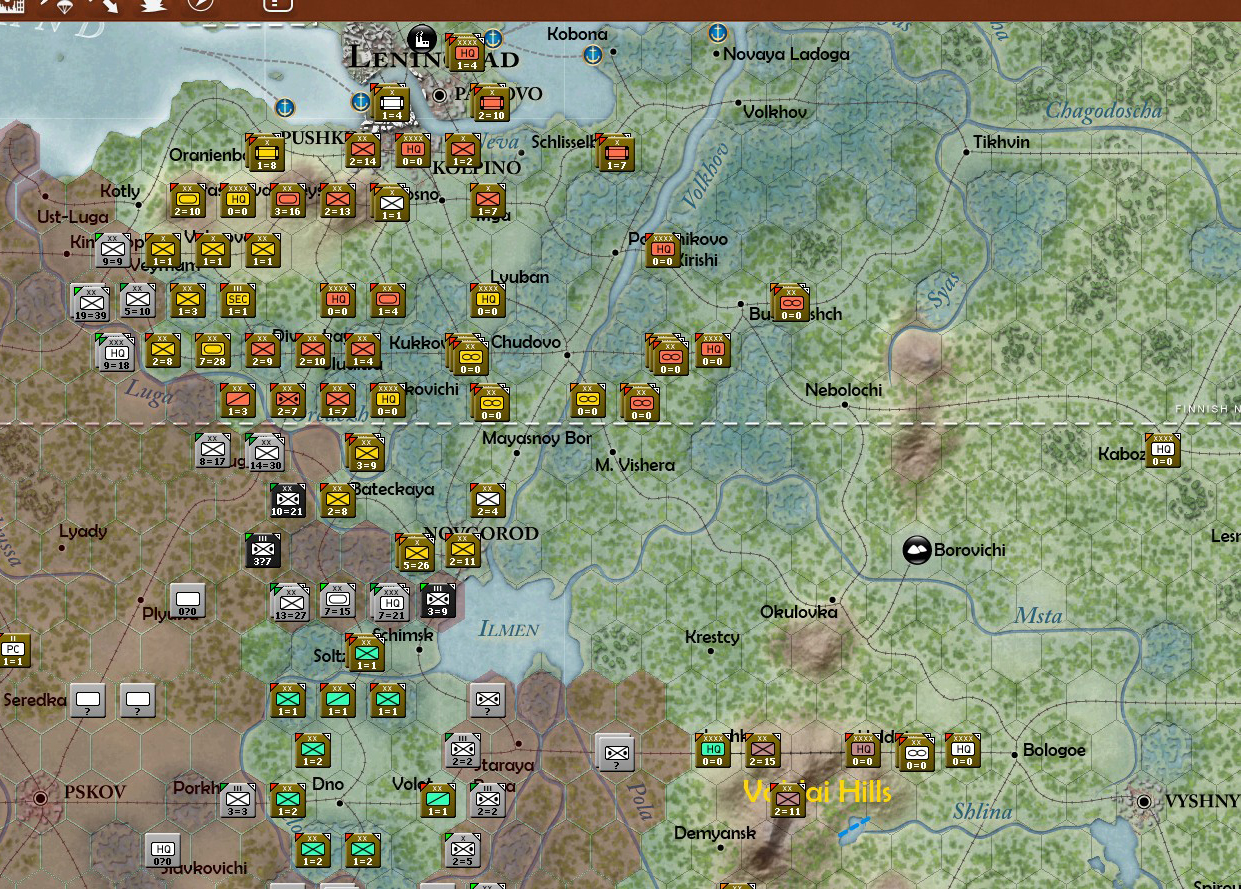Select the yellow armored unit 1=8 at Oranienbaum
This screenshot has height=889, width=1241.
click(x=267, y=153)
